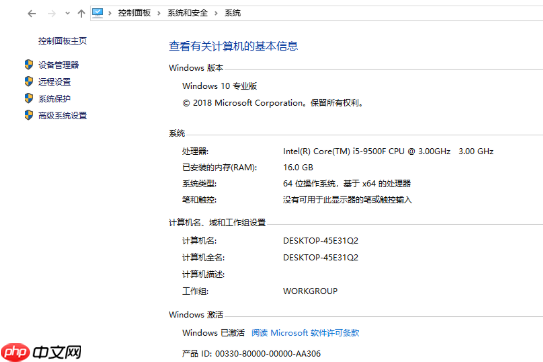Image resolution: width=543 pixels, height=362 pixels.
Task: Click DESKTOP-45E31Q2 next to 计算机名
Action: (x=321, y=241)
